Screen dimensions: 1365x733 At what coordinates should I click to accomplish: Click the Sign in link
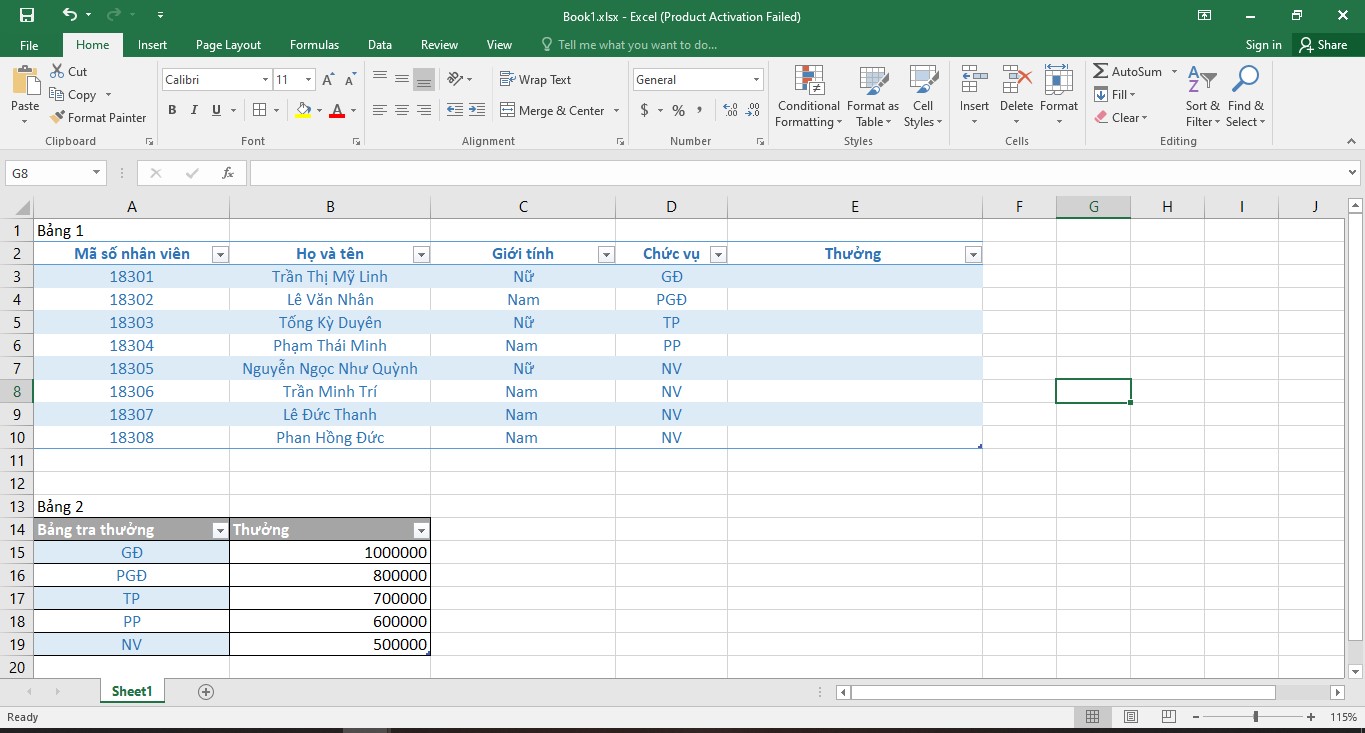coord(1263,45)
